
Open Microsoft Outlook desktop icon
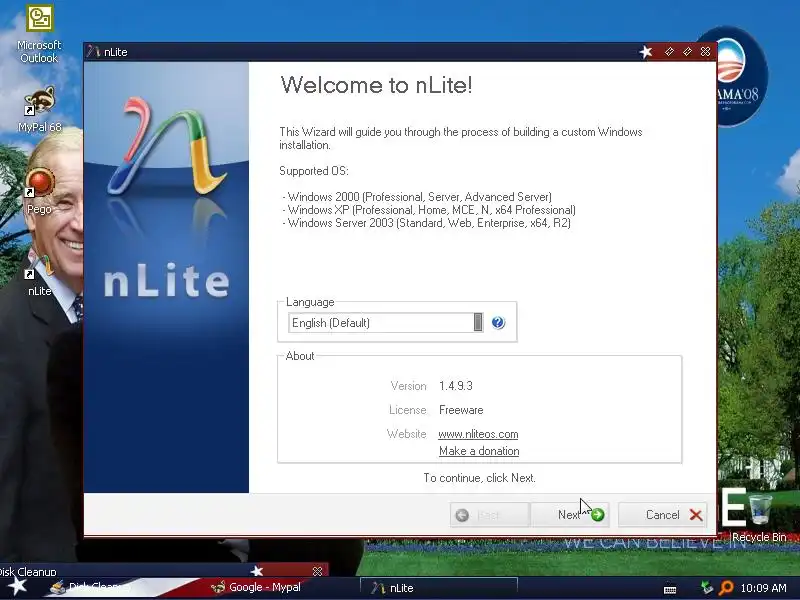(39, 34)
